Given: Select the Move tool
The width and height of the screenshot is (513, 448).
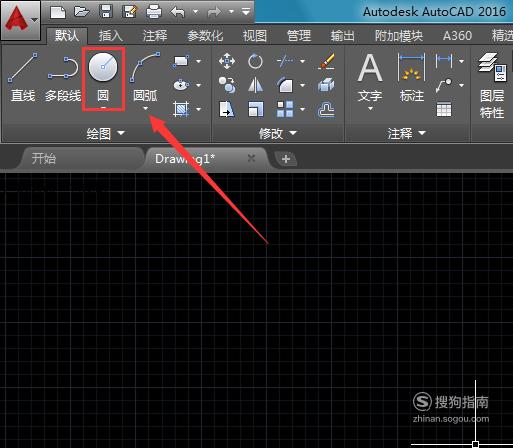Looking at the screenshot, I should click(227, 61).
